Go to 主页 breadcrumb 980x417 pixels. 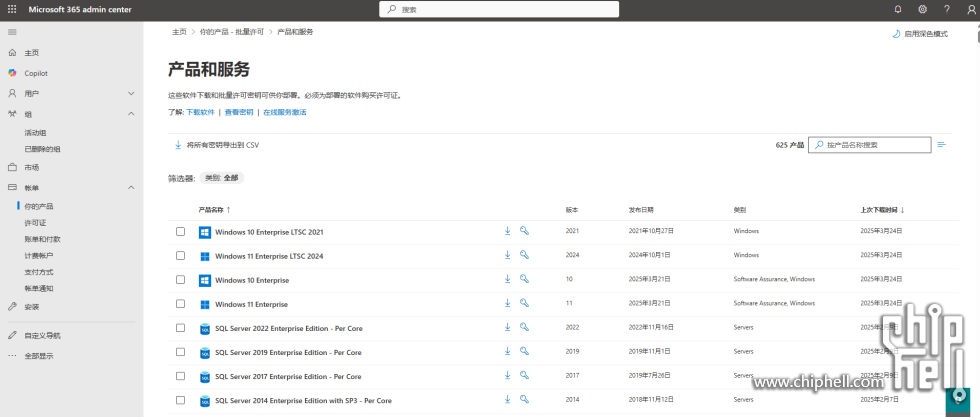179,31
